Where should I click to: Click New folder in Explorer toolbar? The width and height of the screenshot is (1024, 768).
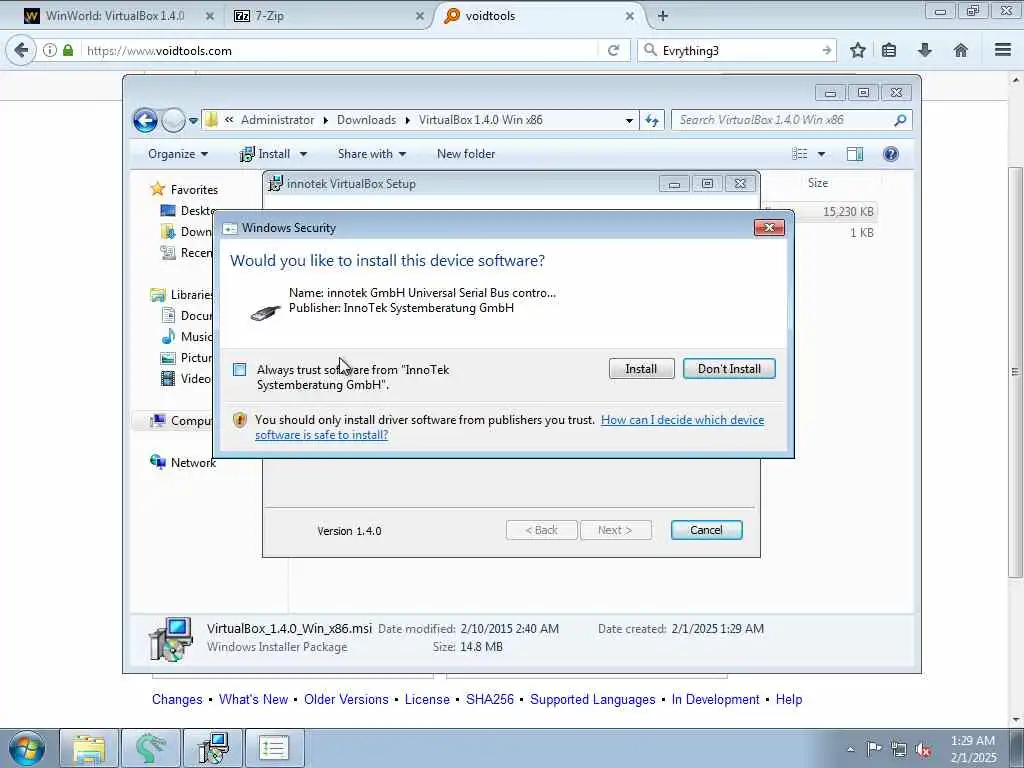click(466, 154)
